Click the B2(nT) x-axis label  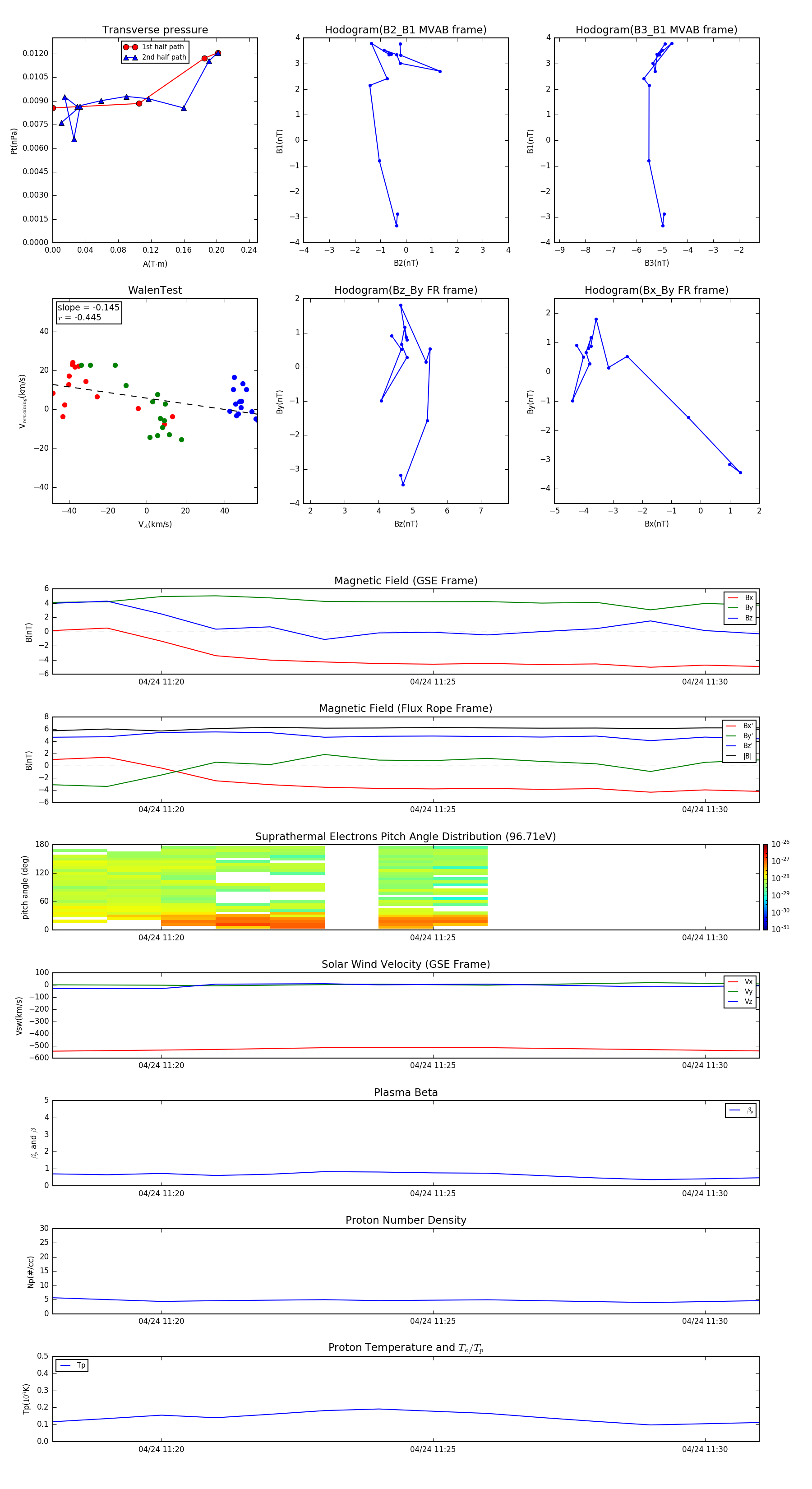tap(406, 263)
